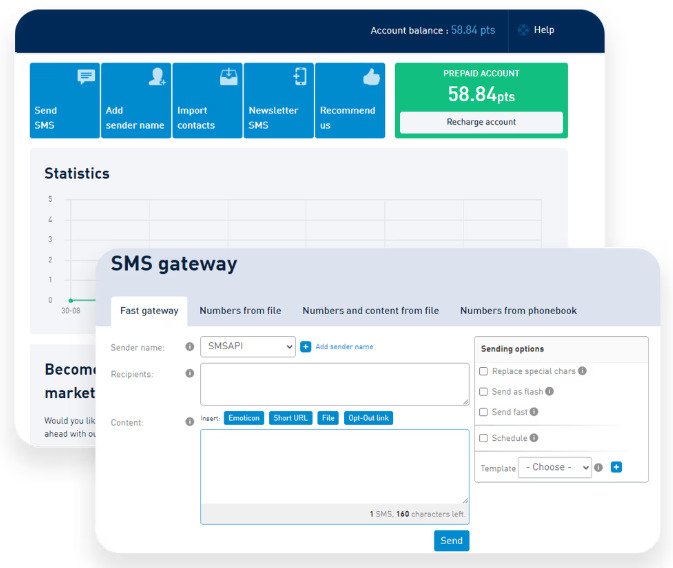Toggle the Send as flash checkbox
This screenshot has width=673, height=568.
pyautogui.click(x=484, y=392)
